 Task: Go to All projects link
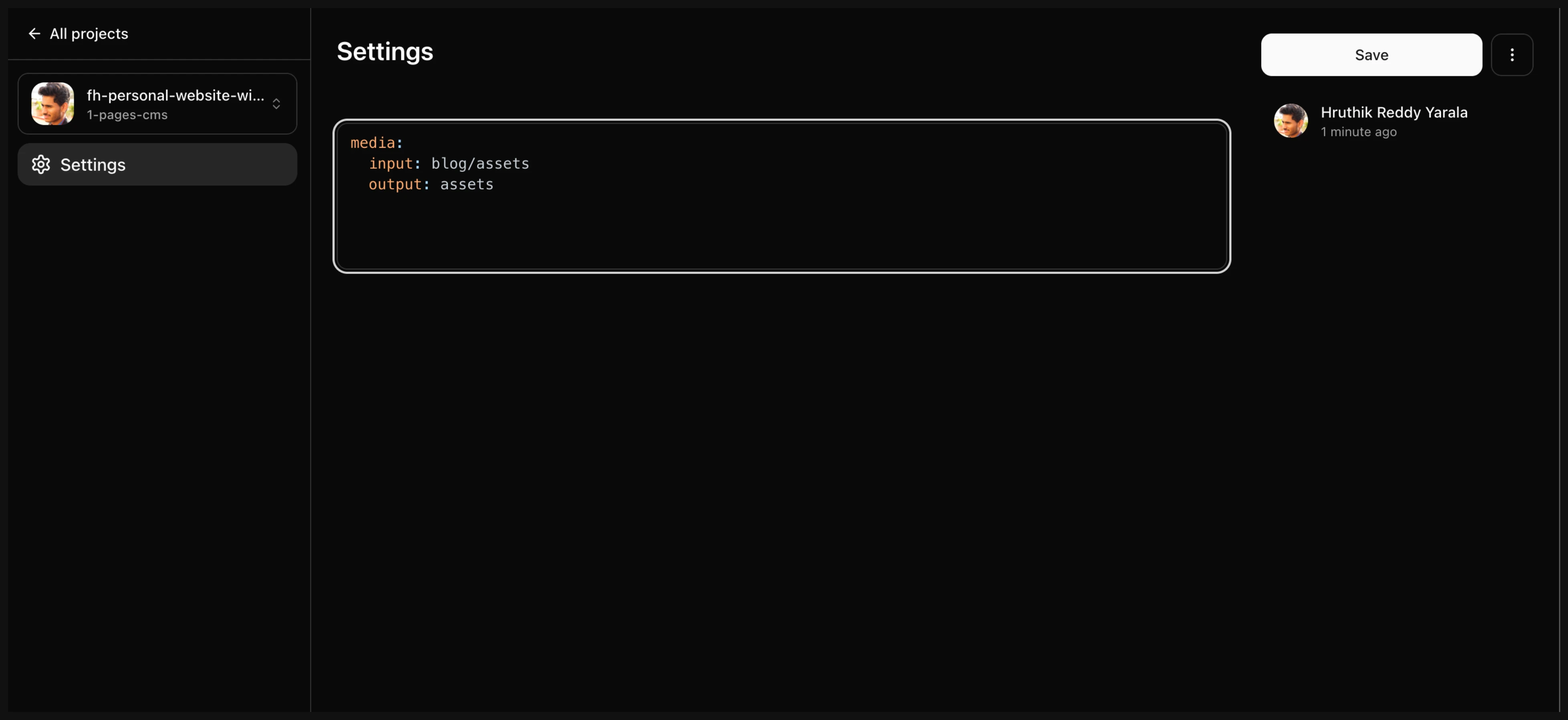point(89,34)
